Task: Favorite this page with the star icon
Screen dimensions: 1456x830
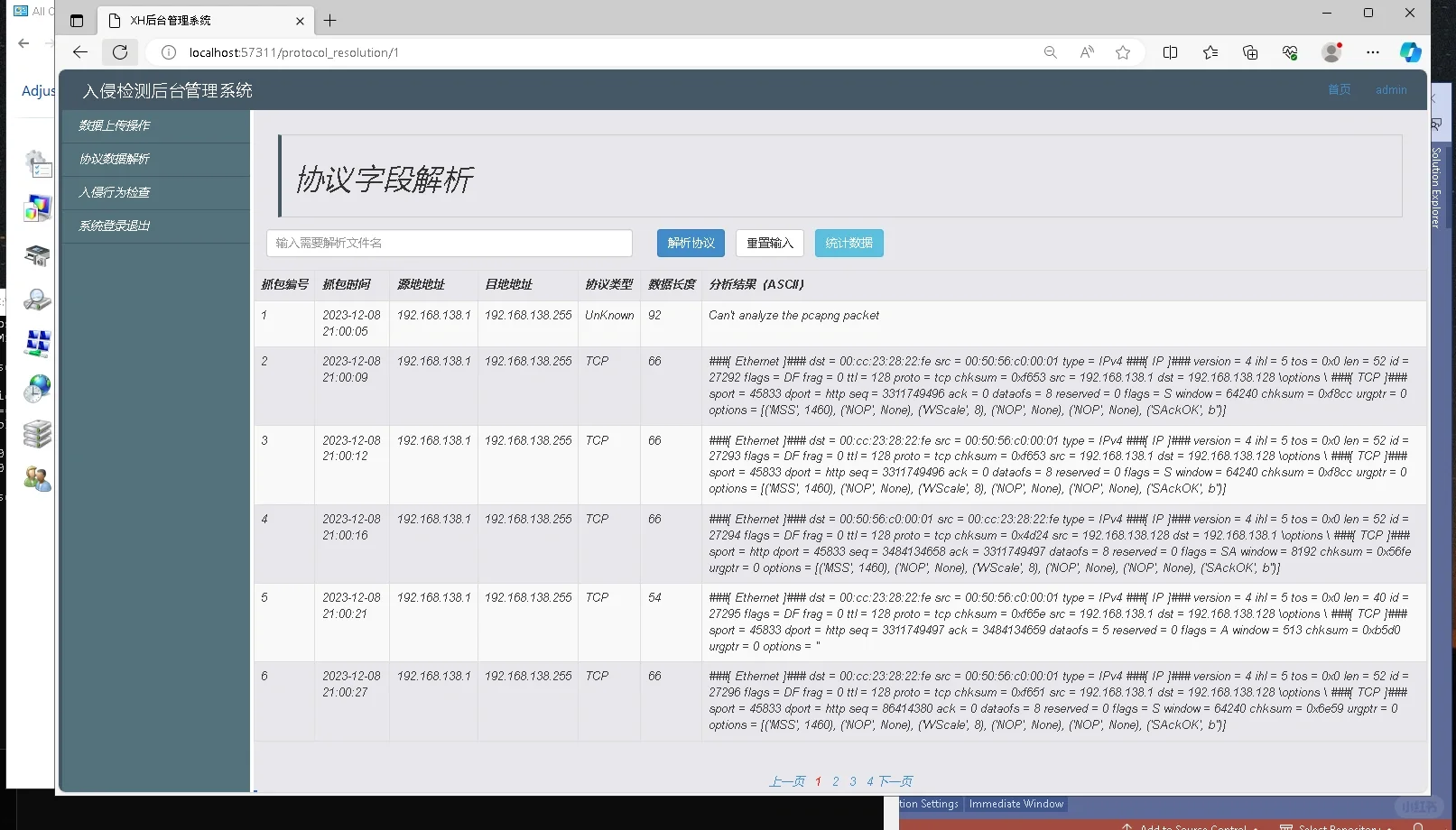Action: [x=1123, y=52]
